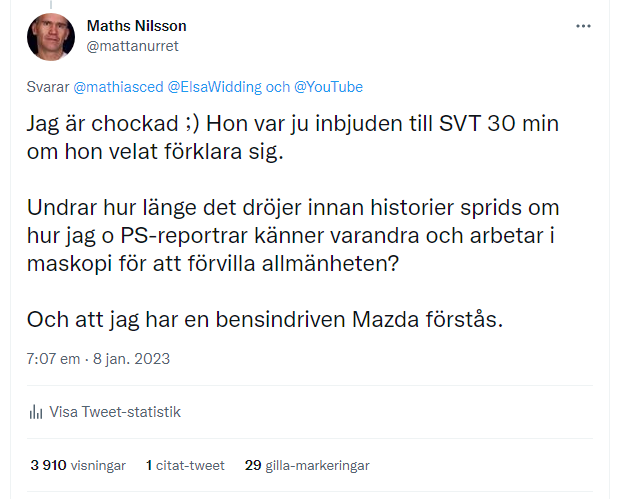Go to the @YouTube mention
Viewport: 626px width, 499px height.
click(328, 87)
